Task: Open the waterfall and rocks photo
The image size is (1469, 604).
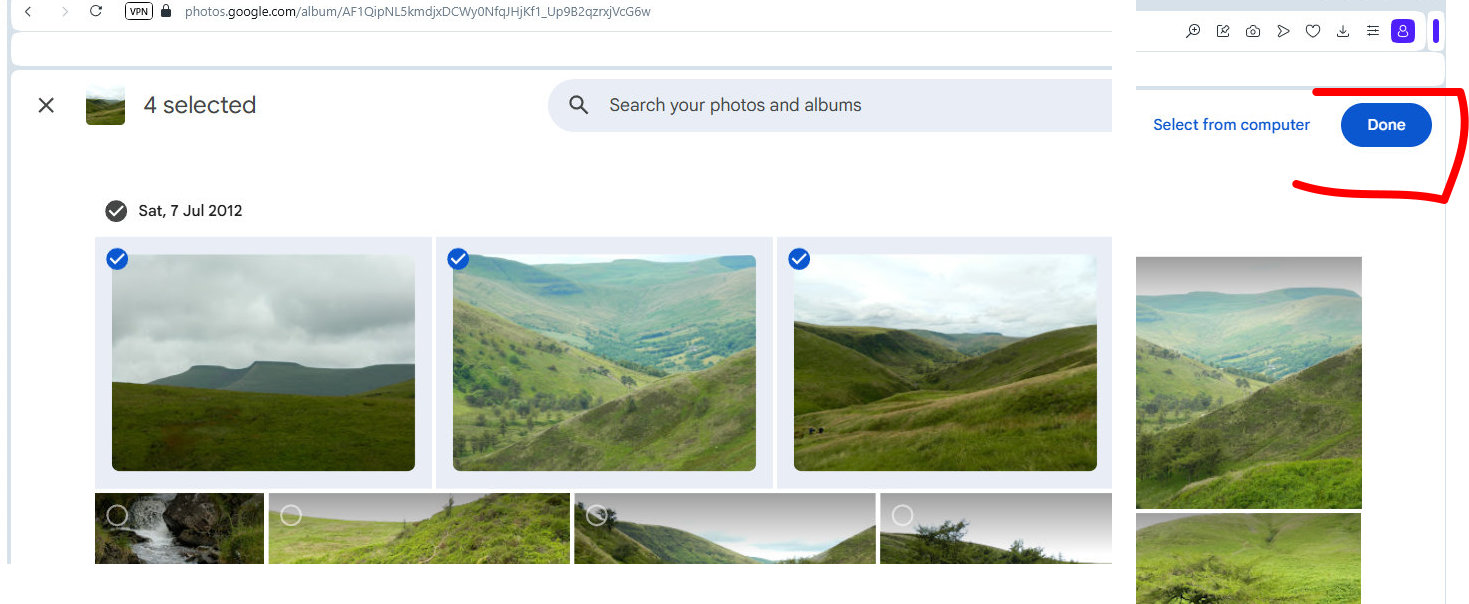Action: pos(179,529)
